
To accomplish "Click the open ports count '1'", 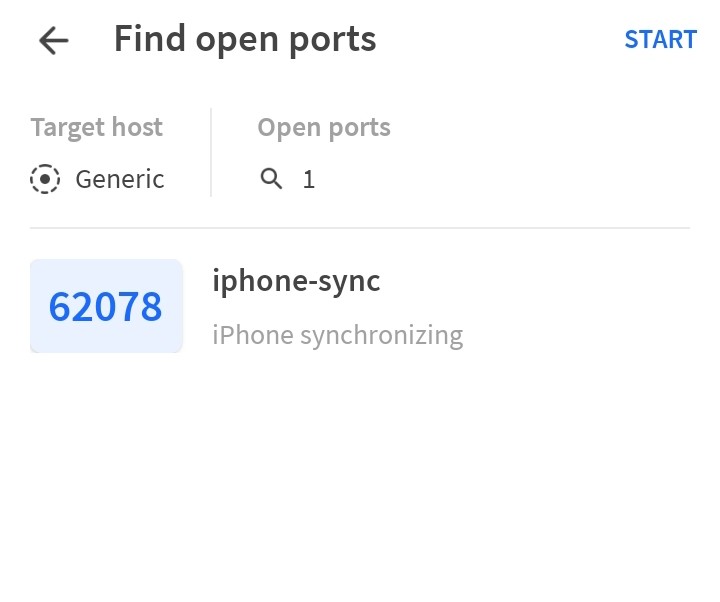I will [309, 180].
